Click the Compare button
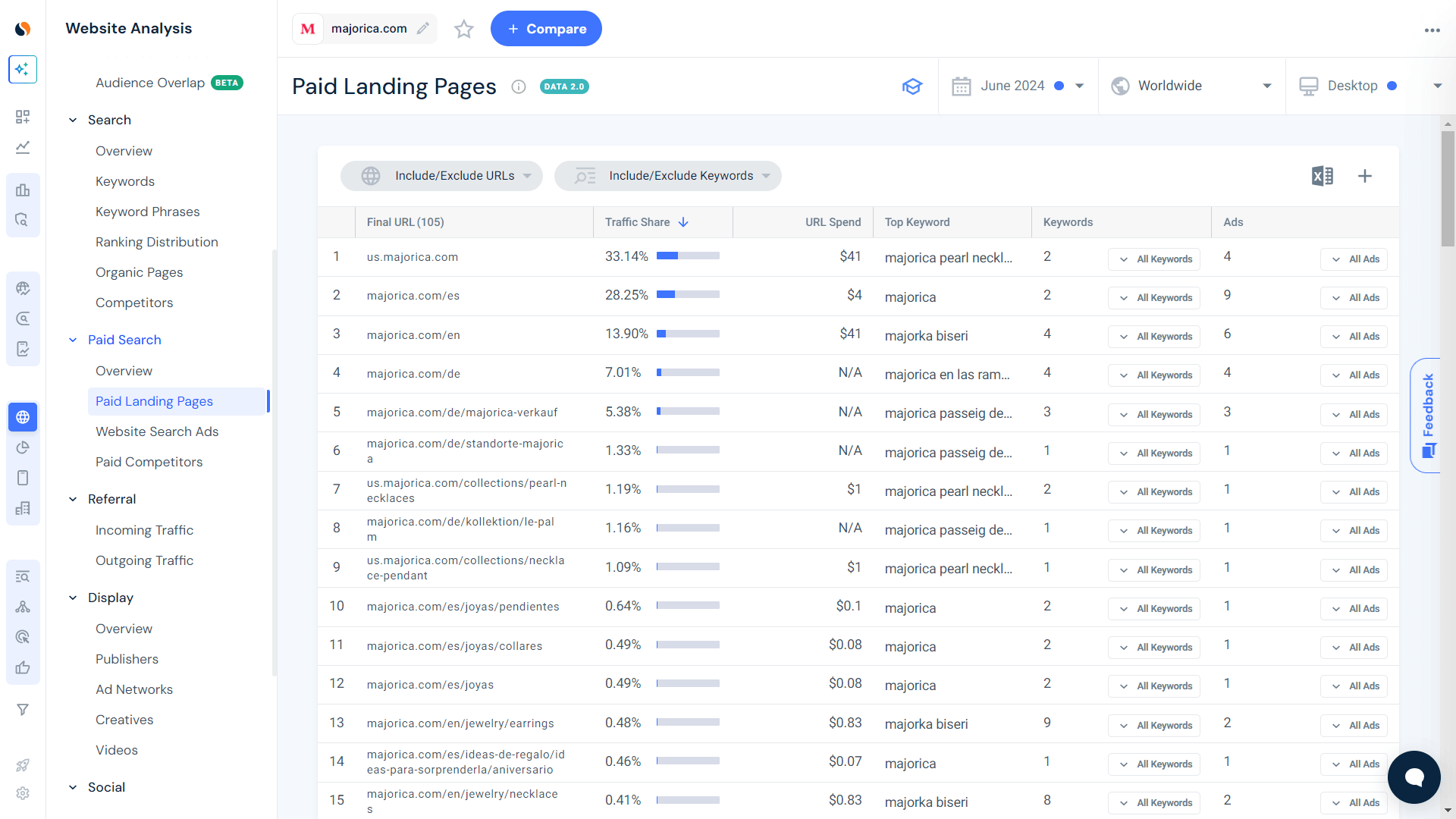Viewport: 1456px width, 819px height. click(x=547, y=29)
